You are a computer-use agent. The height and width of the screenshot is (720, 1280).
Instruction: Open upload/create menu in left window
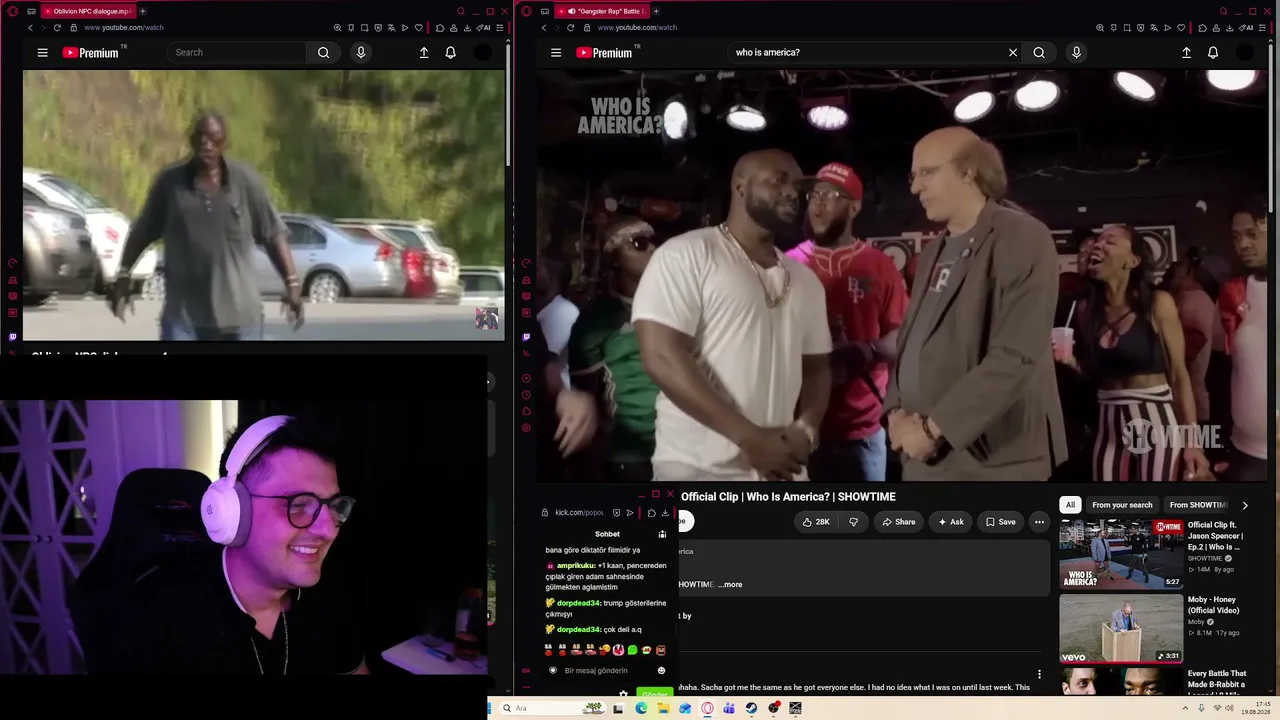[424, 53]
